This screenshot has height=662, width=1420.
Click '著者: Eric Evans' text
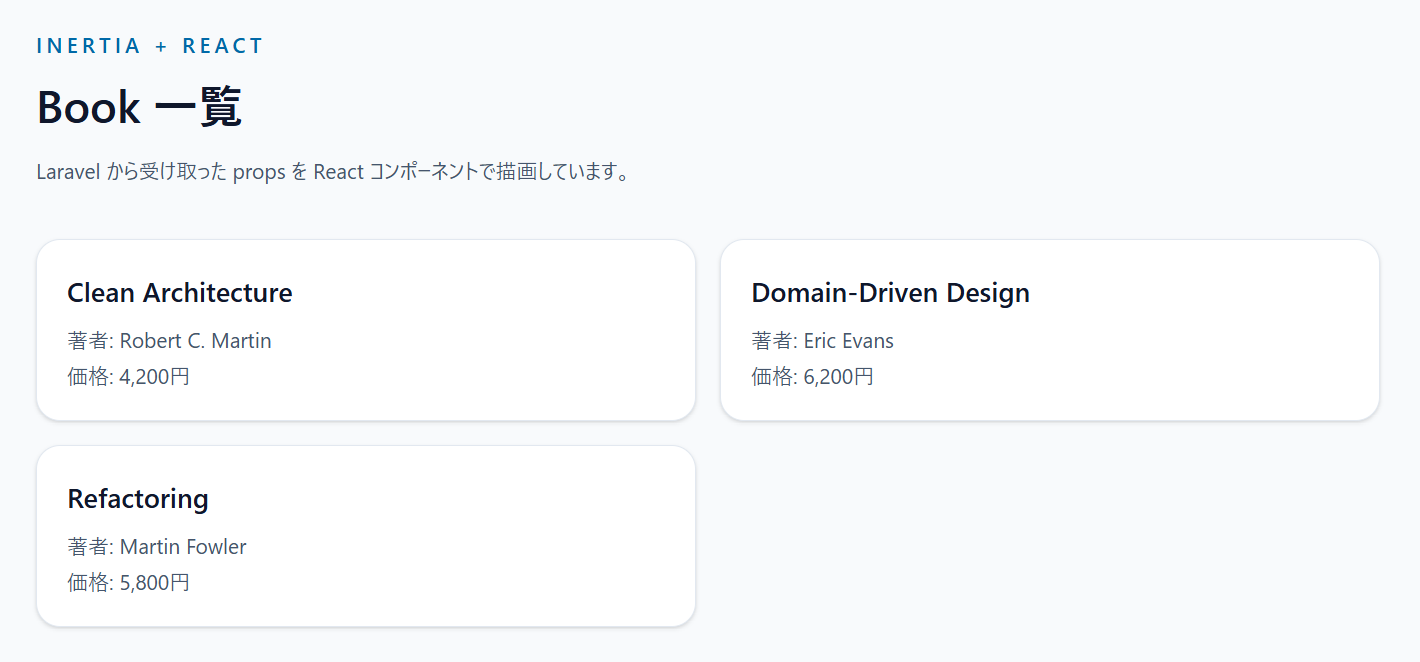click(822, 341)
